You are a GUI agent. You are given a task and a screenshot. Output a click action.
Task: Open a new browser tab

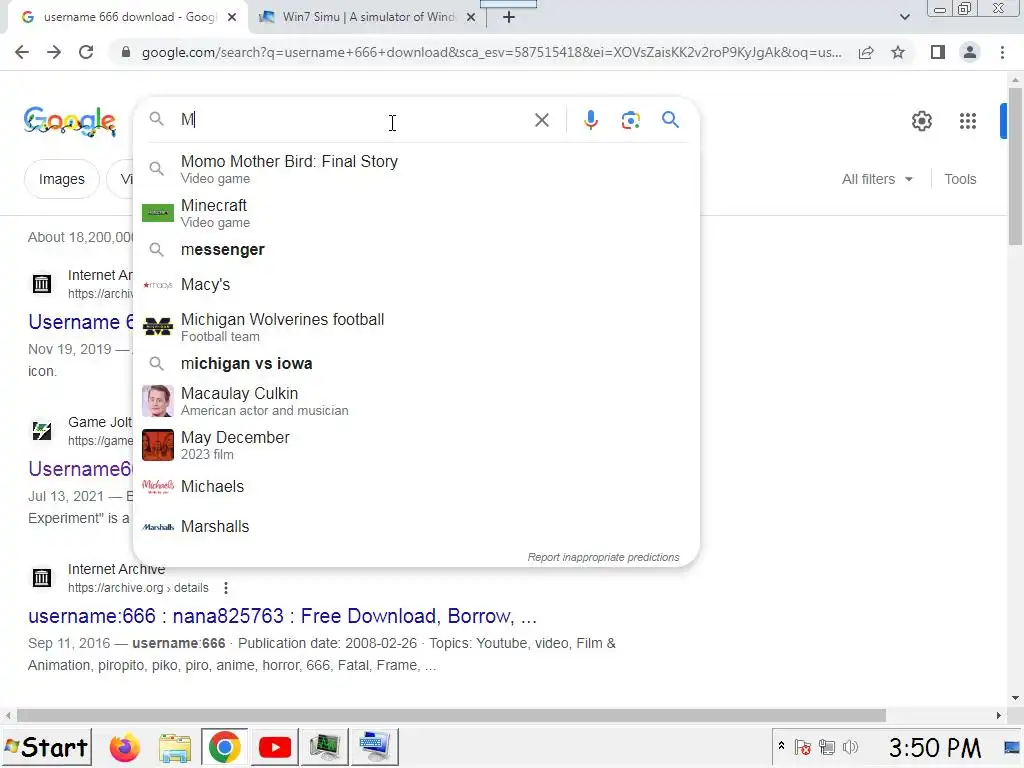(509, 18)
